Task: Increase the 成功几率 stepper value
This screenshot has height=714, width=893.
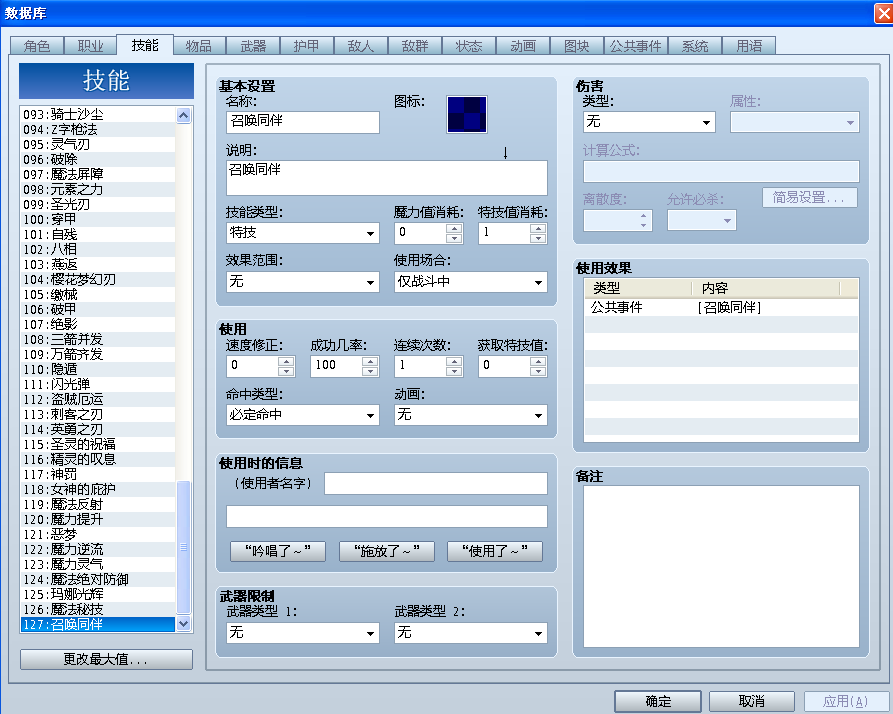Action: (370, 361)
